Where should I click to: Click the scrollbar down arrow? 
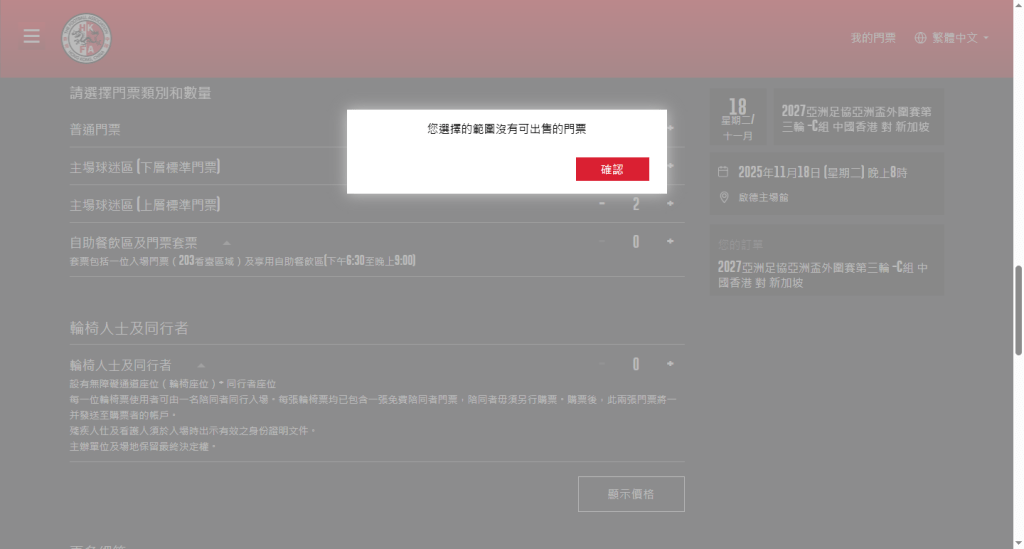coord(1018,543)
